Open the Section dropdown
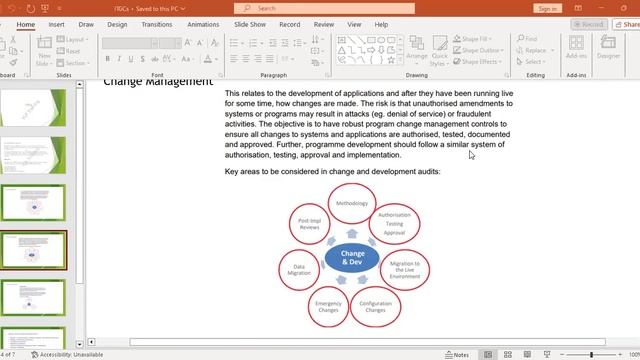 (x=73, y=63)
